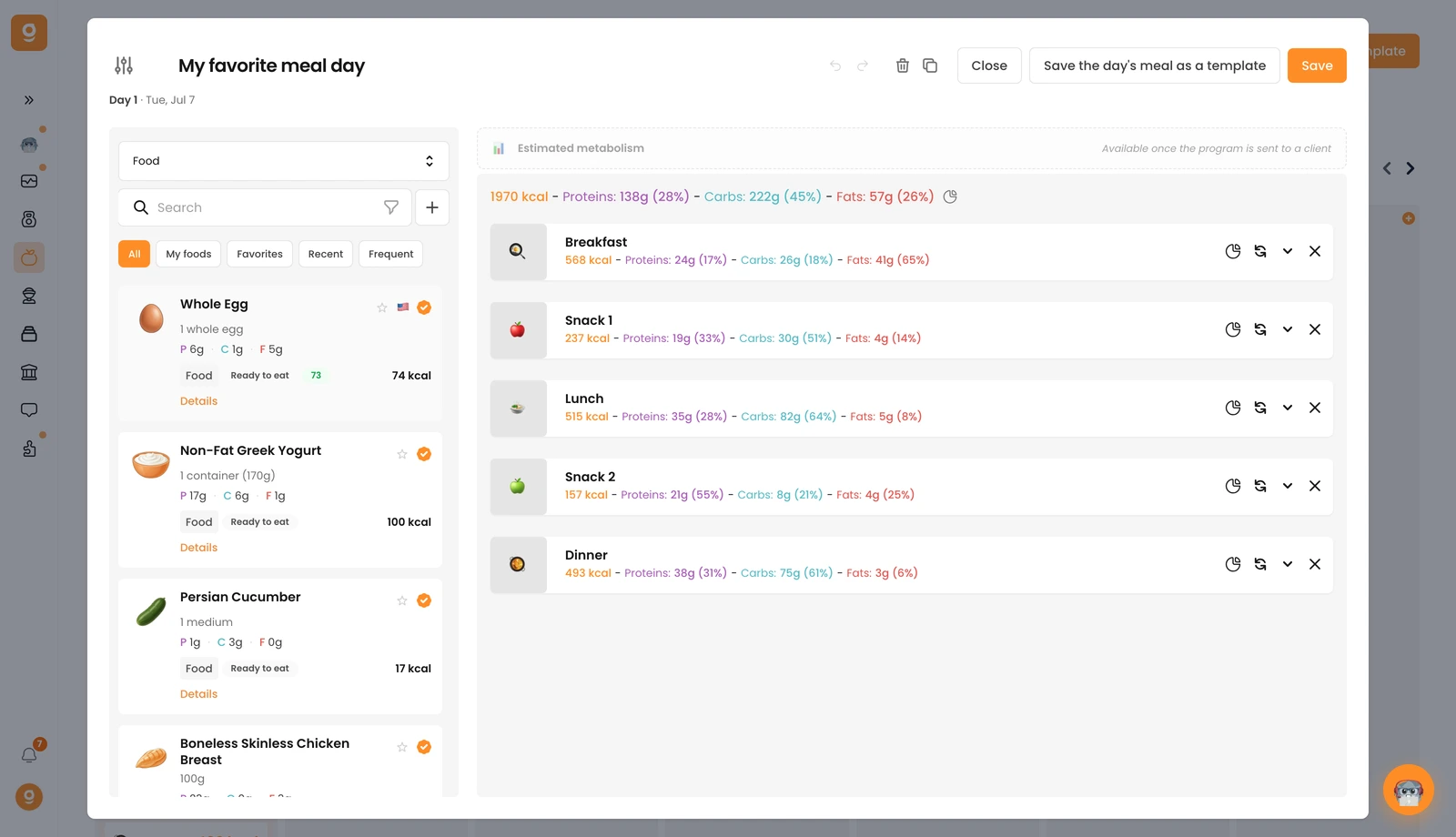1456x837 pixels.
Task: Open the daily totals pie chart icon
Action: click(950, 197)
